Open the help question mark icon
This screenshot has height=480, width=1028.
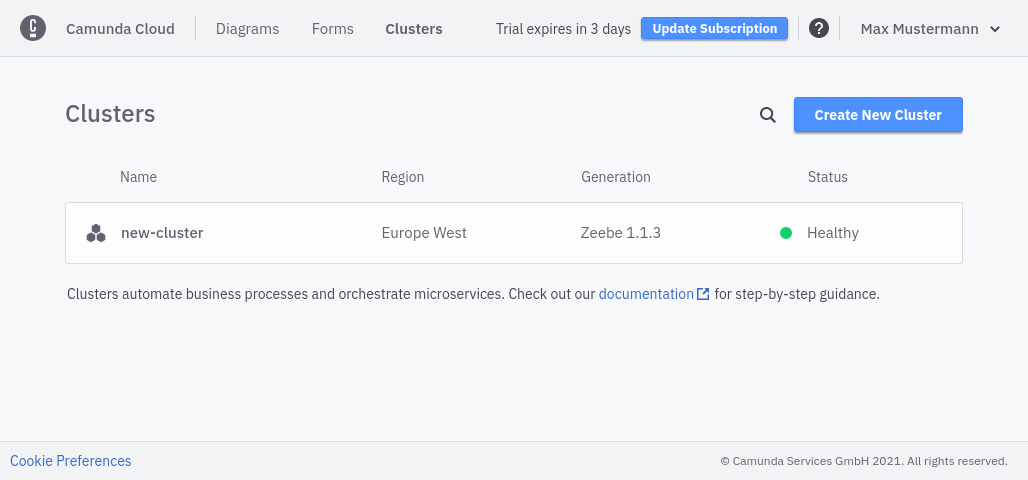(x=818, y=29)
